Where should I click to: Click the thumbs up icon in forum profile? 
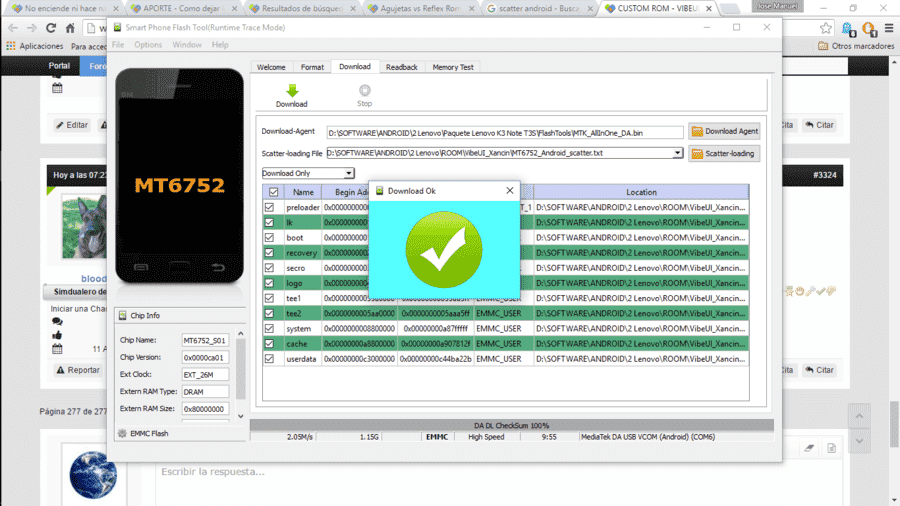coord(57,335)
